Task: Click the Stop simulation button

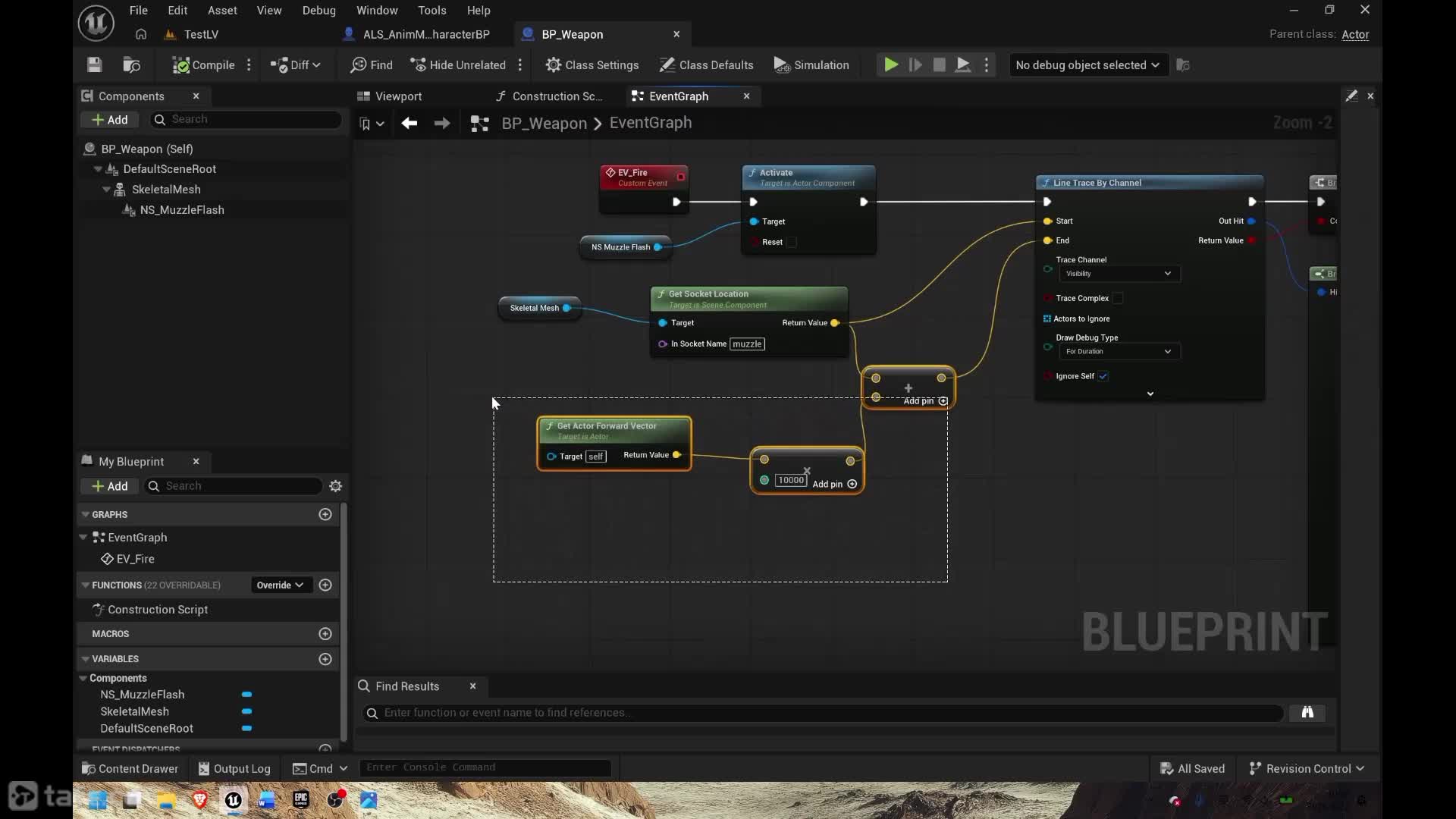Action: coord(939,65)
